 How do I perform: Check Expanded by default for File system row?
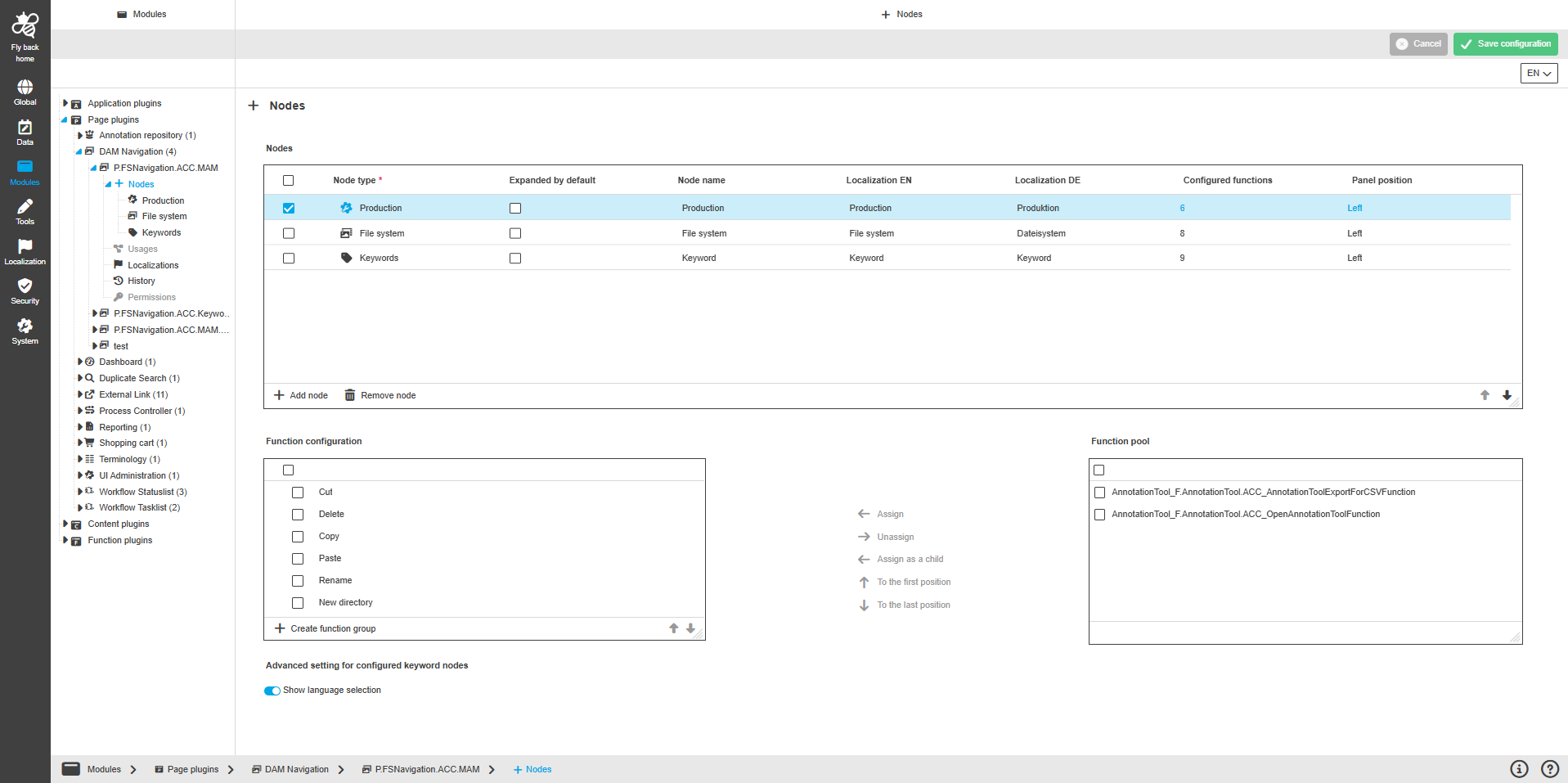515,233
